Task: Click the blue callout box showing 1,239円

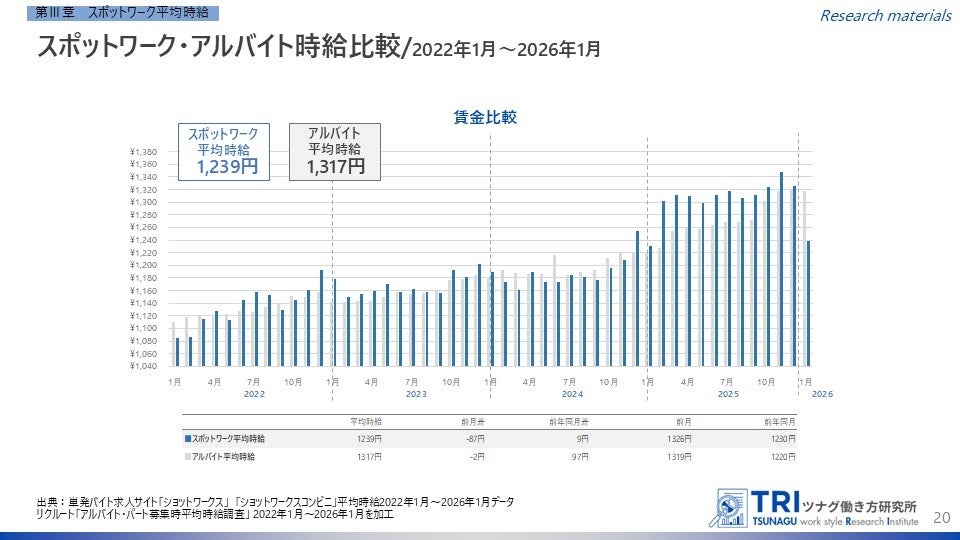Action: 224,152
